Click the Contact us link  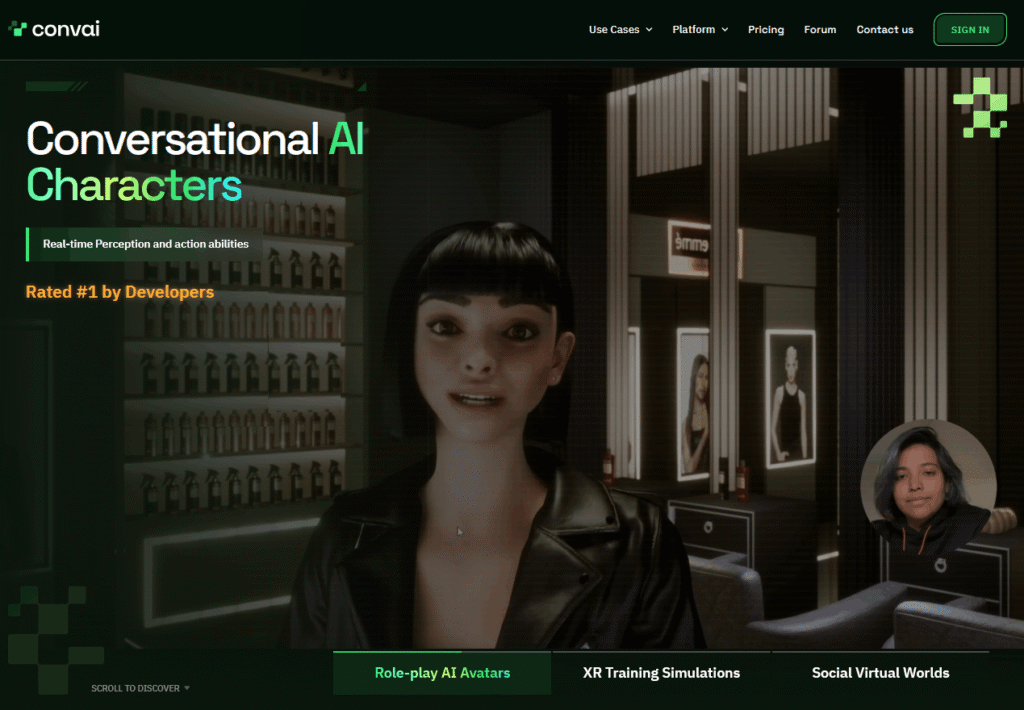point(884,30)
